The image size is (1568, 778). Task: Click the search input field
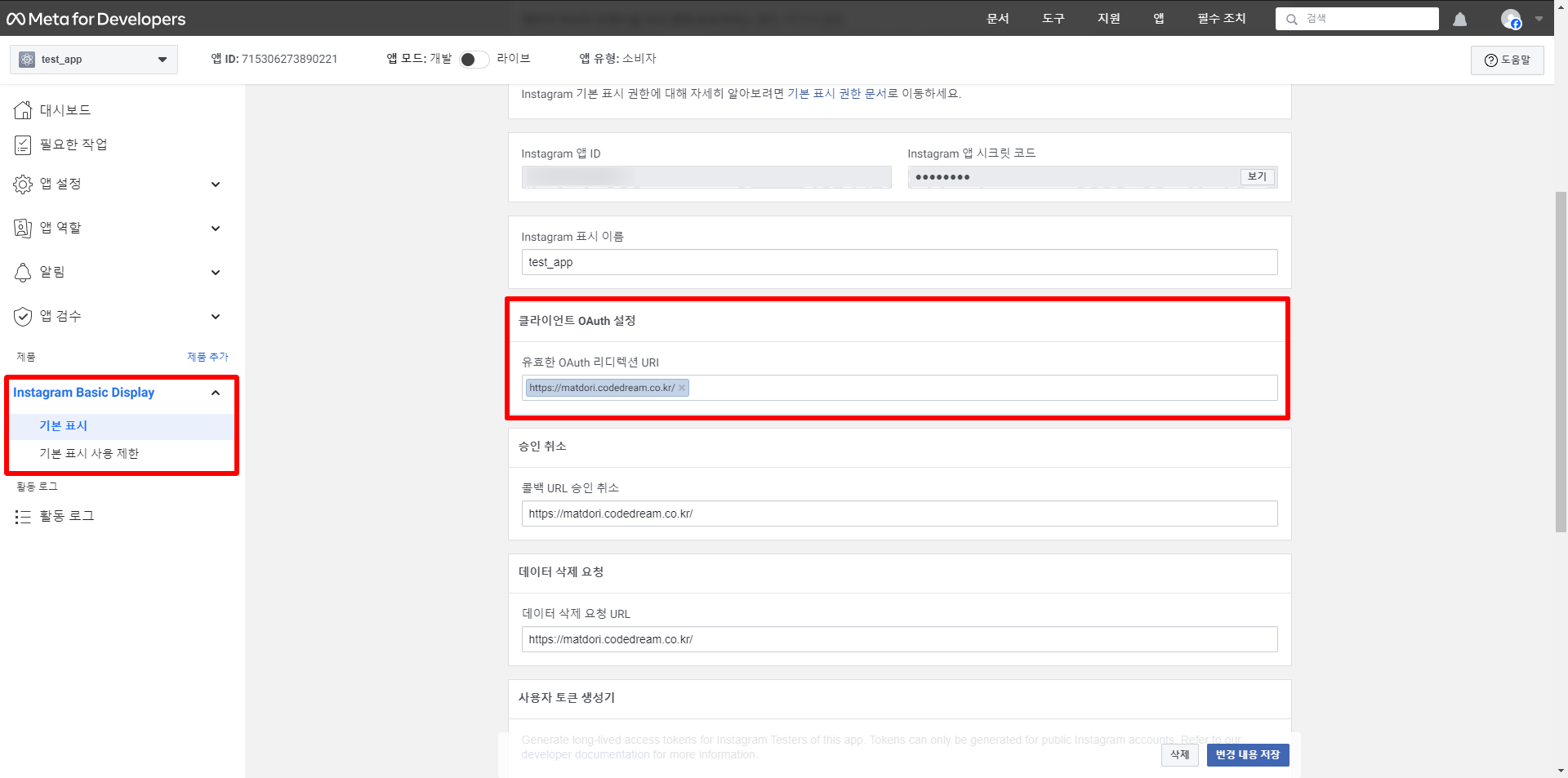(1357, 19)
